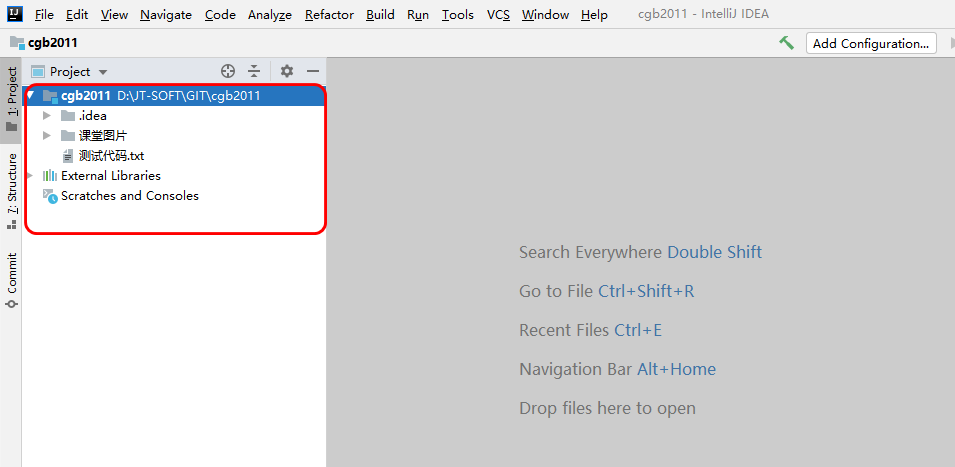This screenshot has height=467, width=955.
Task: Open the Code menu
Action: point(220,15)
